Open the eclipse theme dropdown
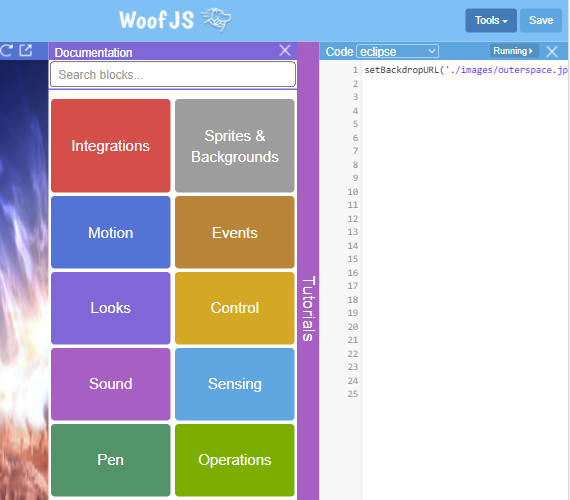The width and height of the screenshot is (570, 500). tap(398, 51)
